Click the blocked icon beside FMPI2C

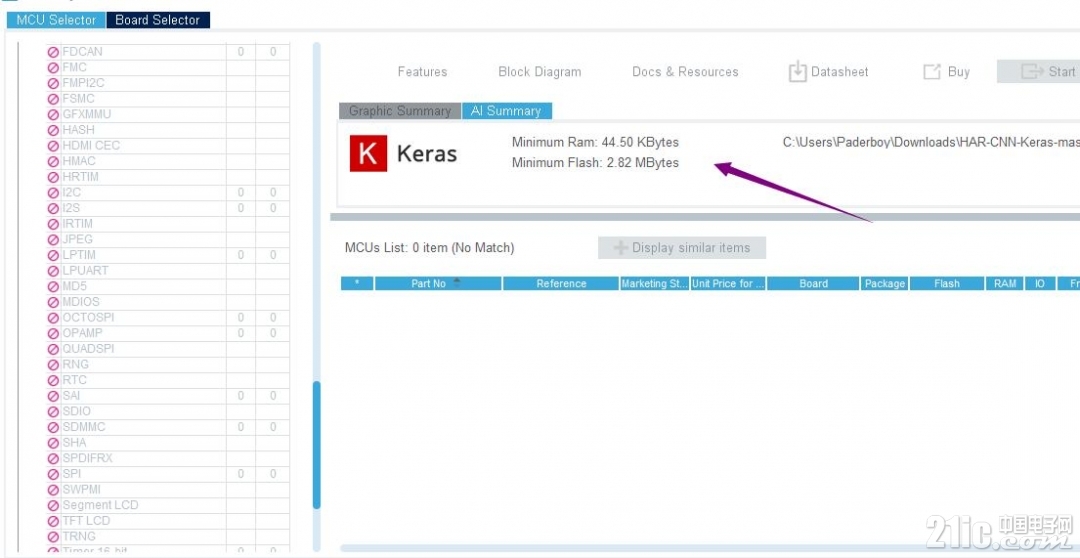[53, 83]
